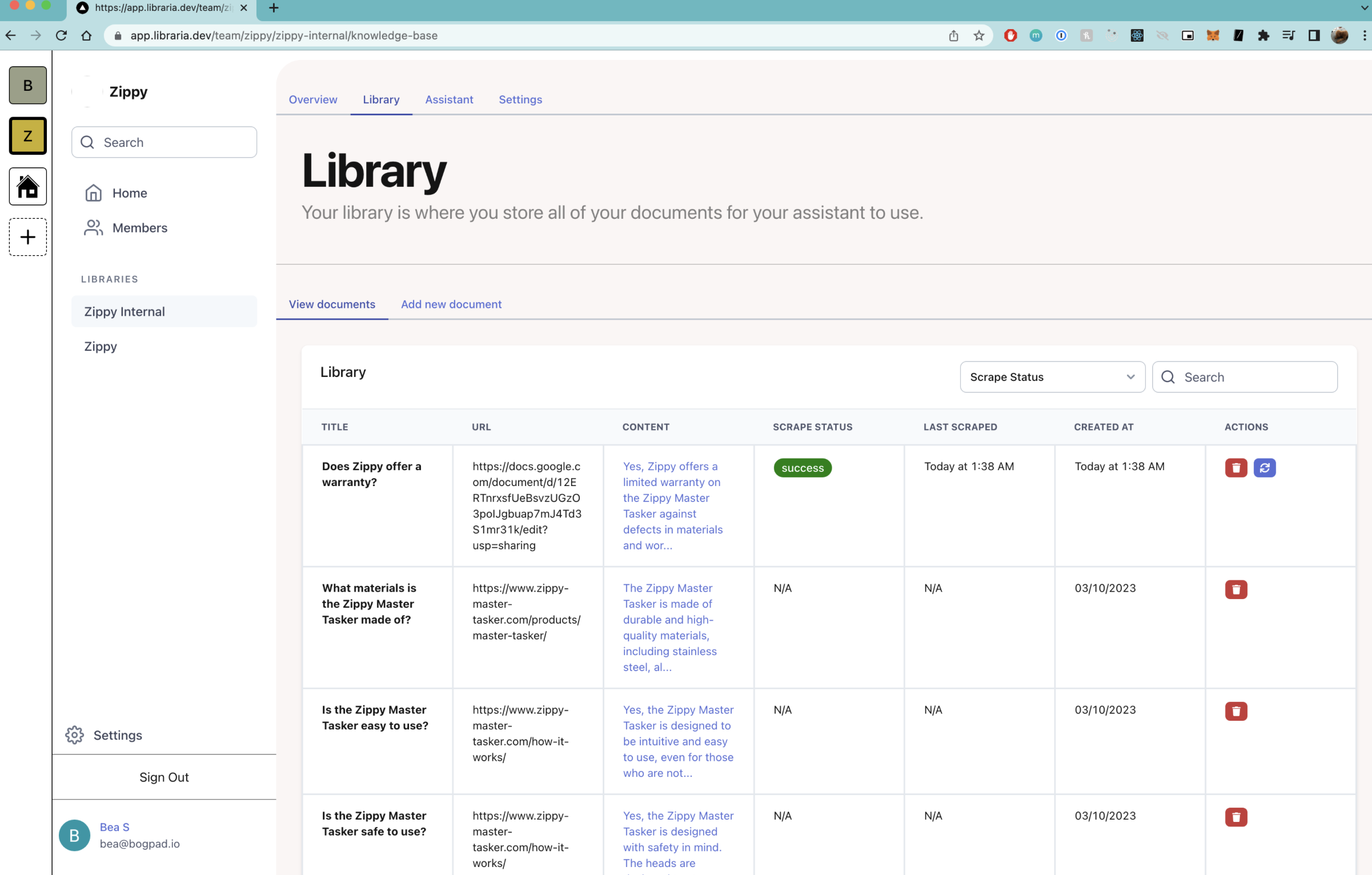Click the SCRAPE STATUS column header
This screenshot has width=1372, height=875.
tap(812, 427)
